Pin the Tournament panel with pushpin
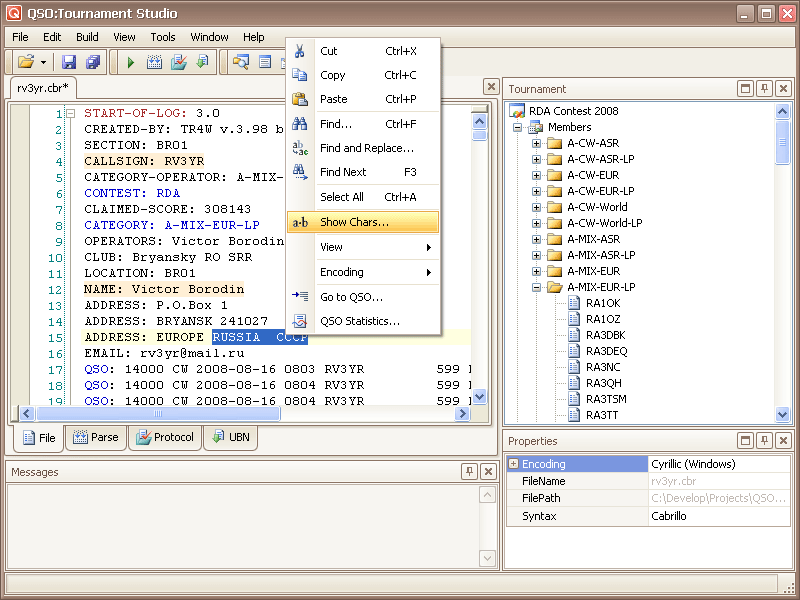 tap(764, 89)
